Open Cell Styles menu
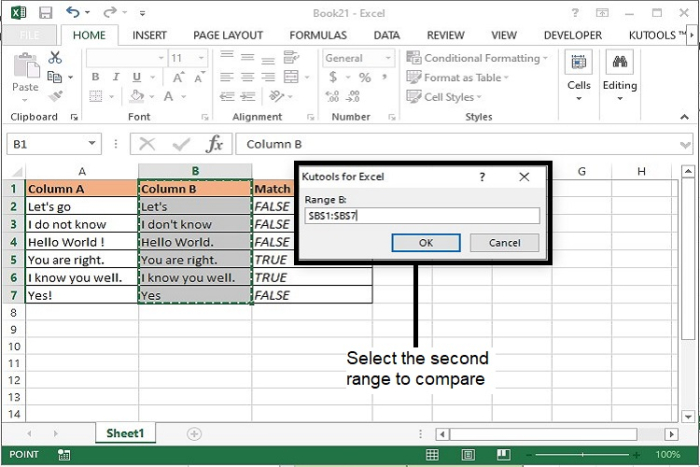This screenshot has height=467, width=700. pos(444,97)
